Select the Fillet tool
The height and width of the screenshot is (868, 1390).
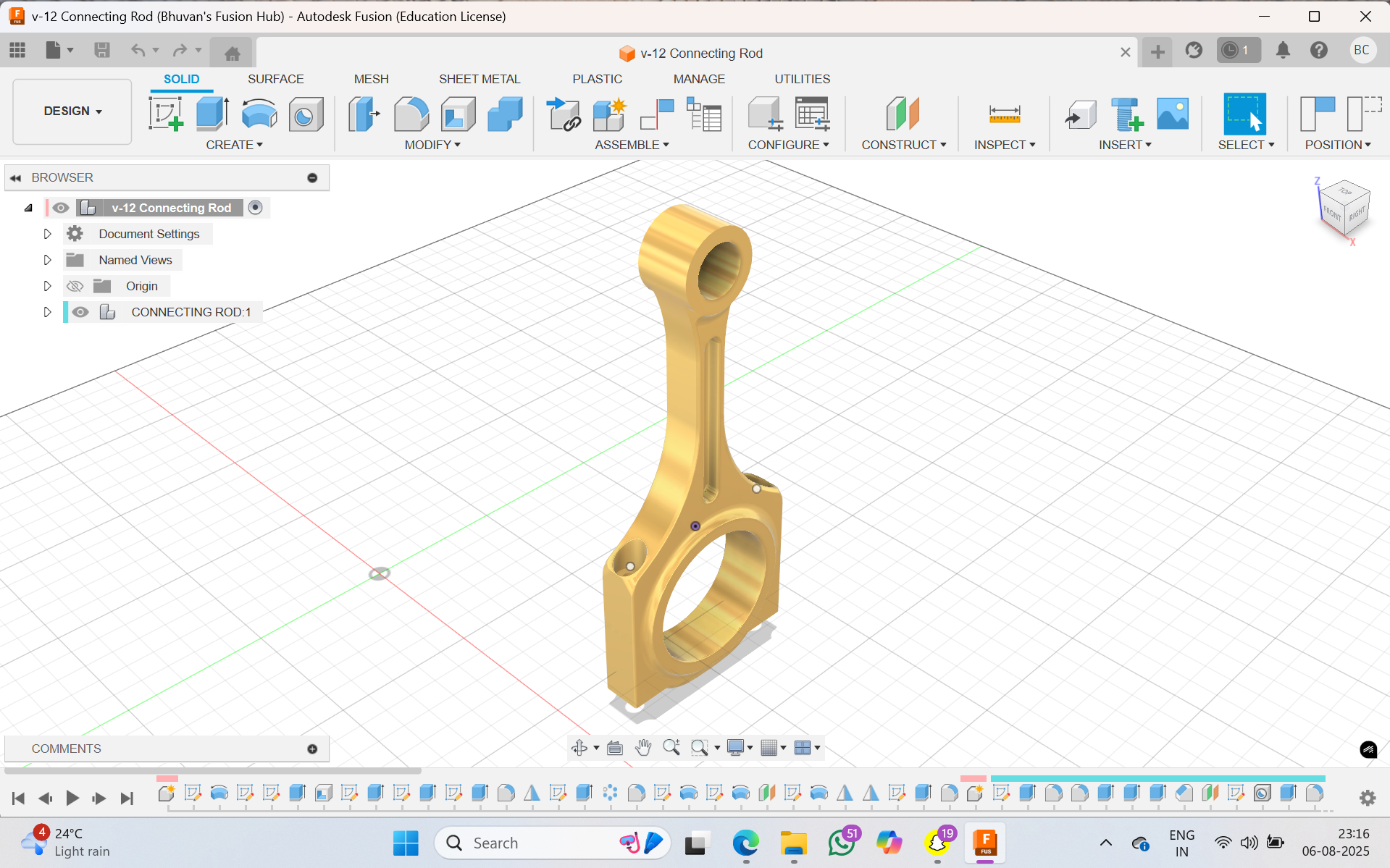pos(411,114)
